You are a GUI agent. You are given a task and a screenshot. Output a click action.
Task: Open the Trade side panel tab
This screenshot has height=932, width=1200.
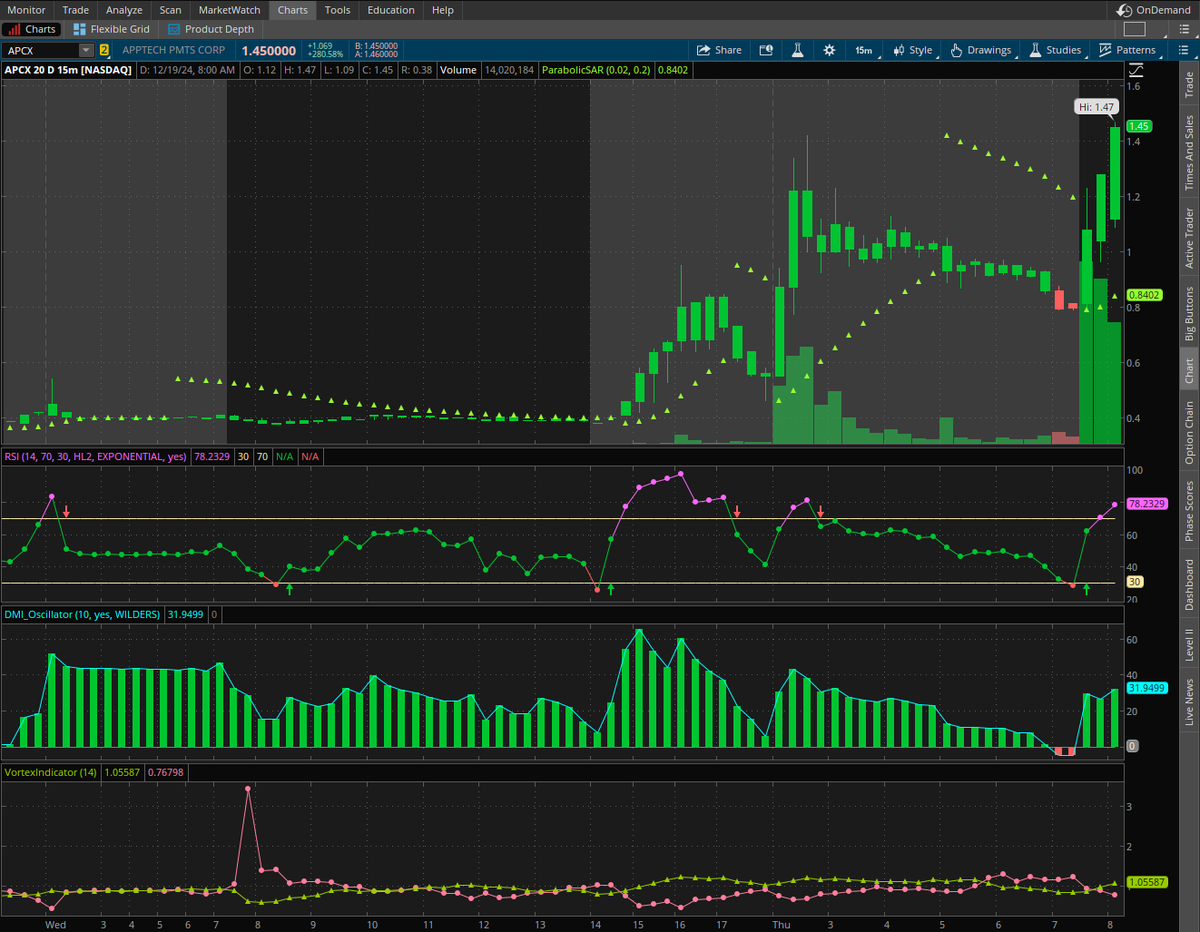(1189, 84)
